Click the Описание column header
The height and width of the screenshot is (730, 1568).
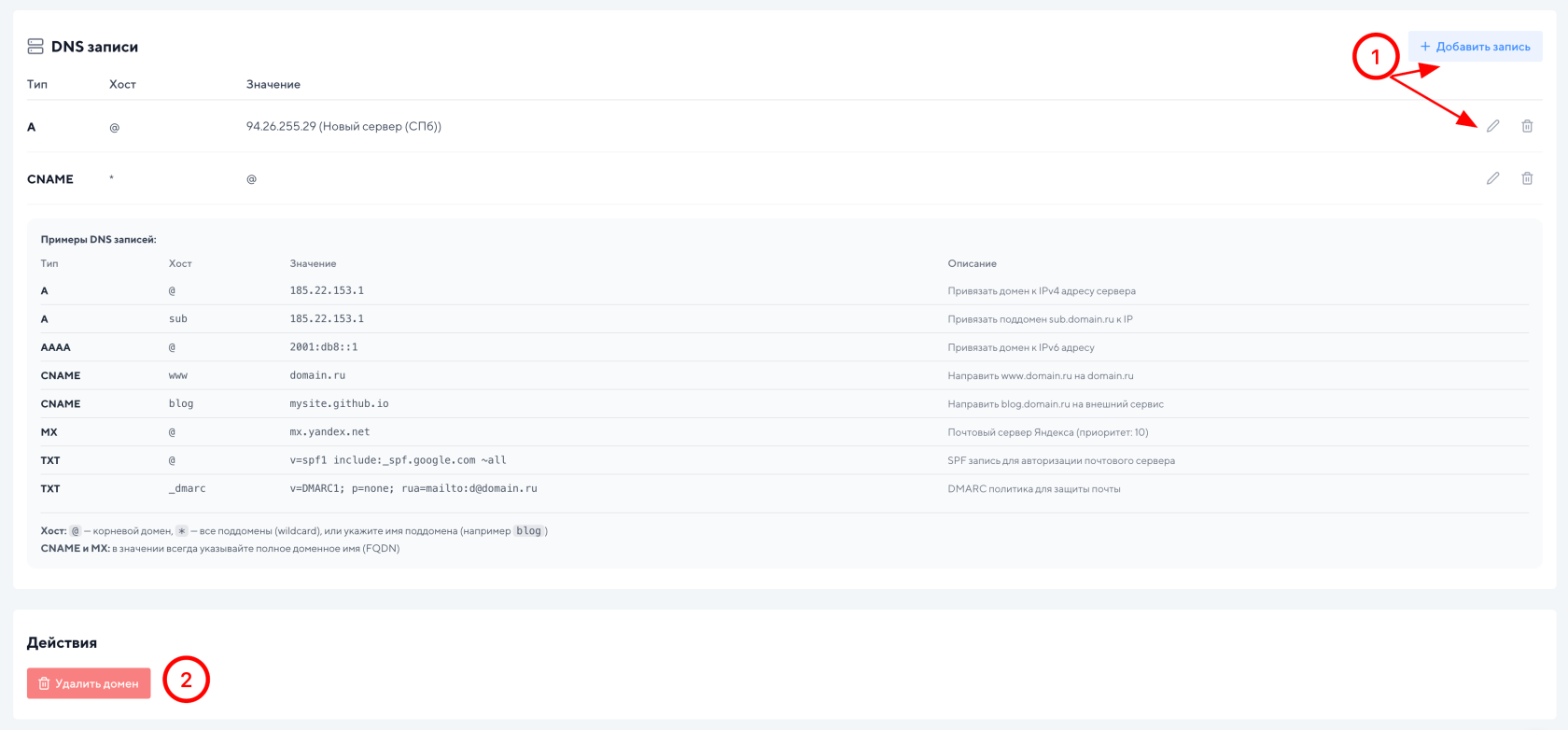tap(973, 264)
